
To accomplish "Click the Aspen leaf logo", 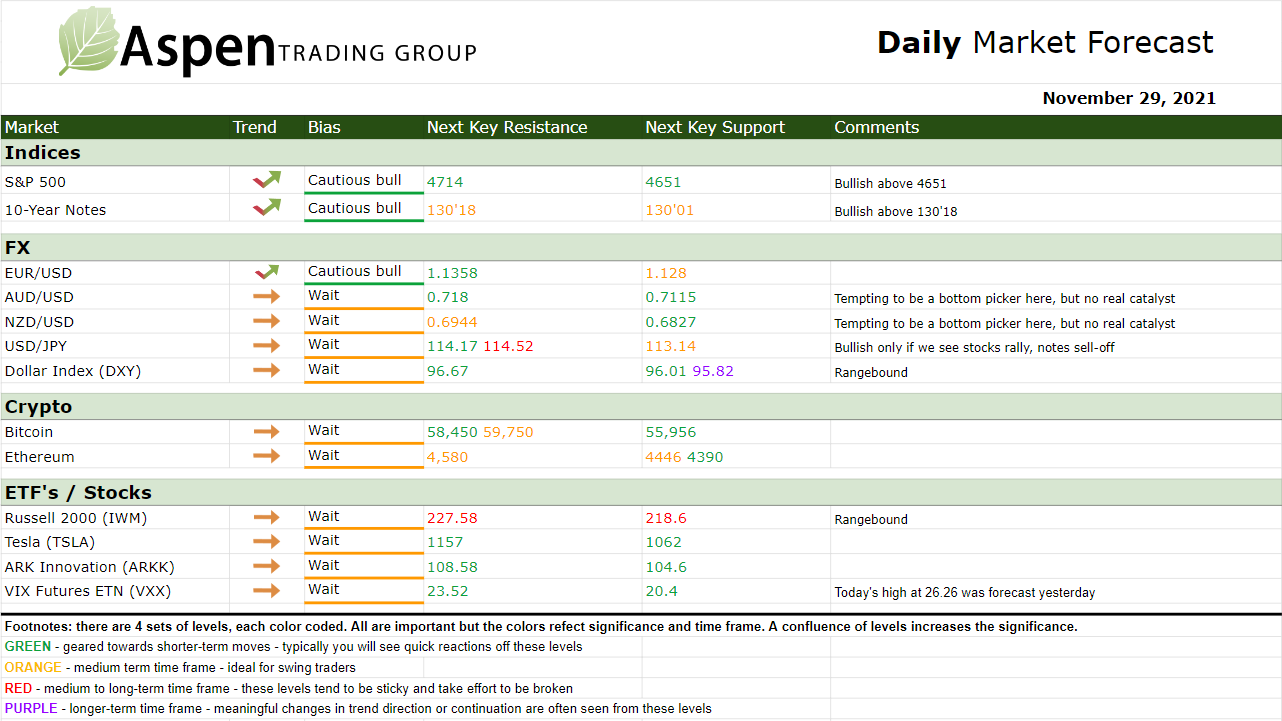I will coord(90,40).
